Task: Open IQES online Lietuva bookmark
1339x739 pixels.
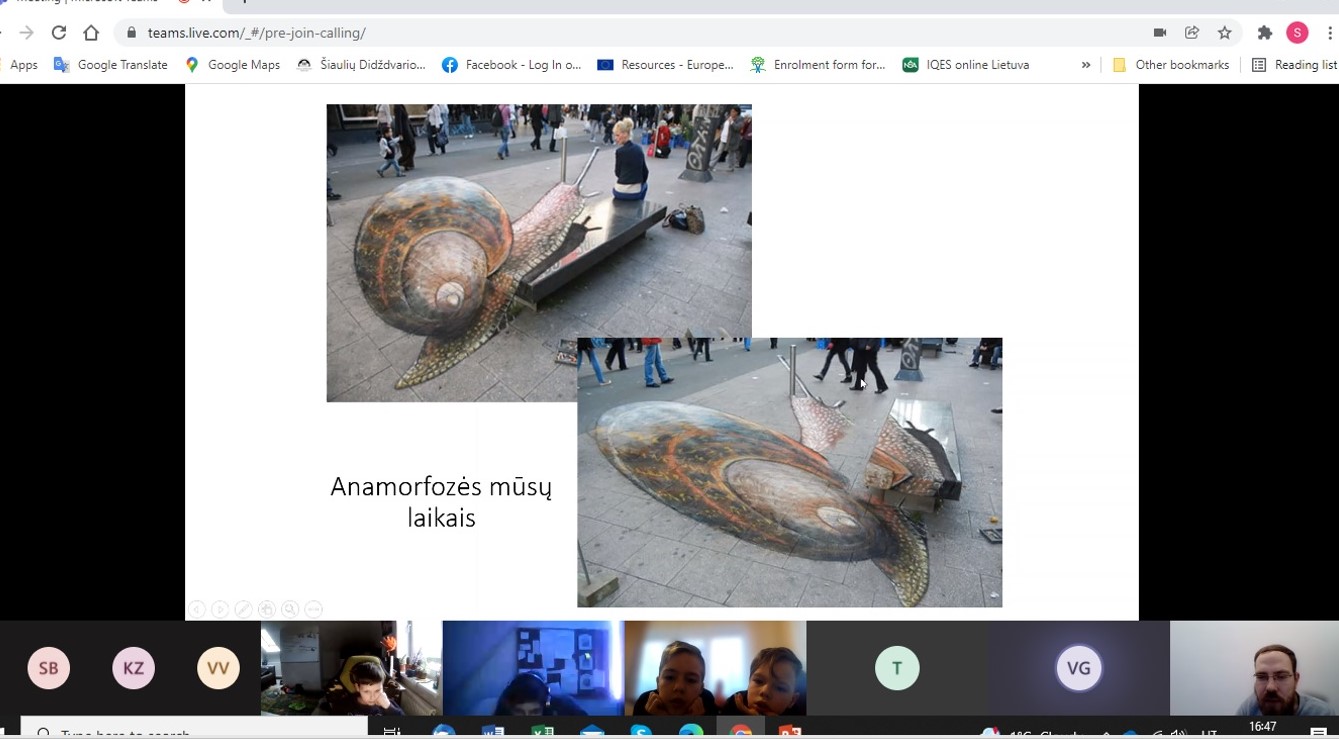Action: [966, 65]
